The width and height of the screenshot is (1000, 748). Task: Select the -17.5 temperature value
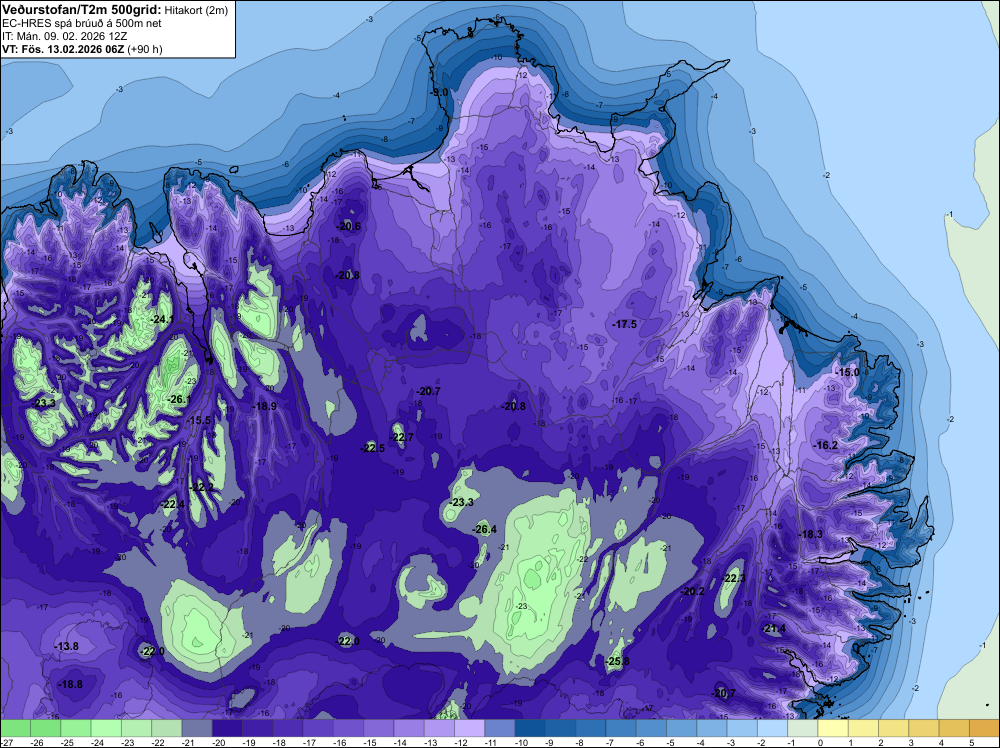tap(624, 325)
